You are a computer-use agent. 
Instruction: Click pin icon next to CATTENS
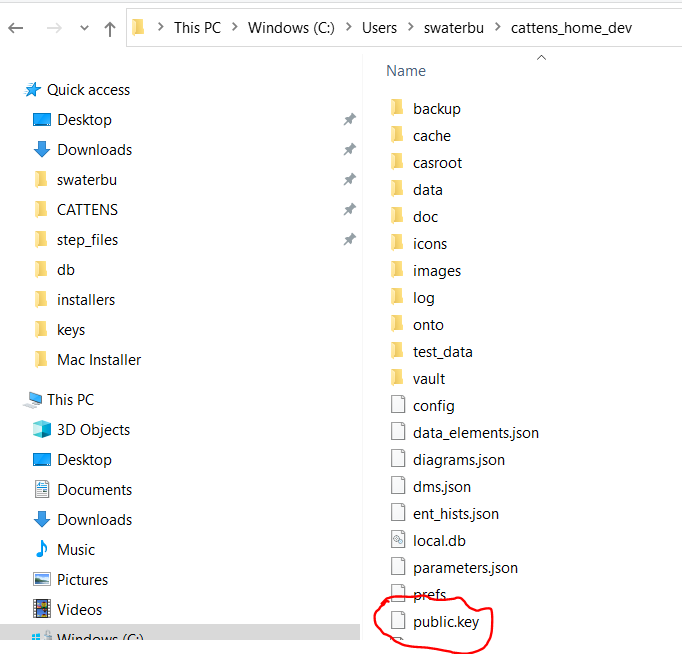350,209
